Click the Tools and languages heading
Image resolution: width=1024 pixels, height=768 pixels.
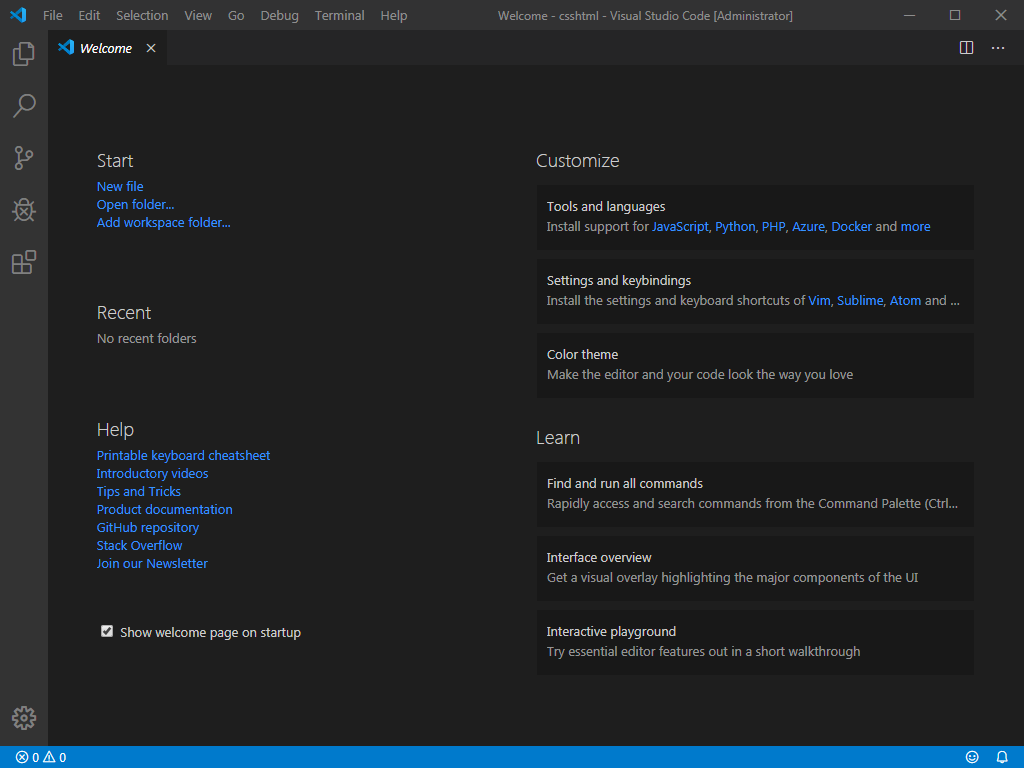pos(606,206)
